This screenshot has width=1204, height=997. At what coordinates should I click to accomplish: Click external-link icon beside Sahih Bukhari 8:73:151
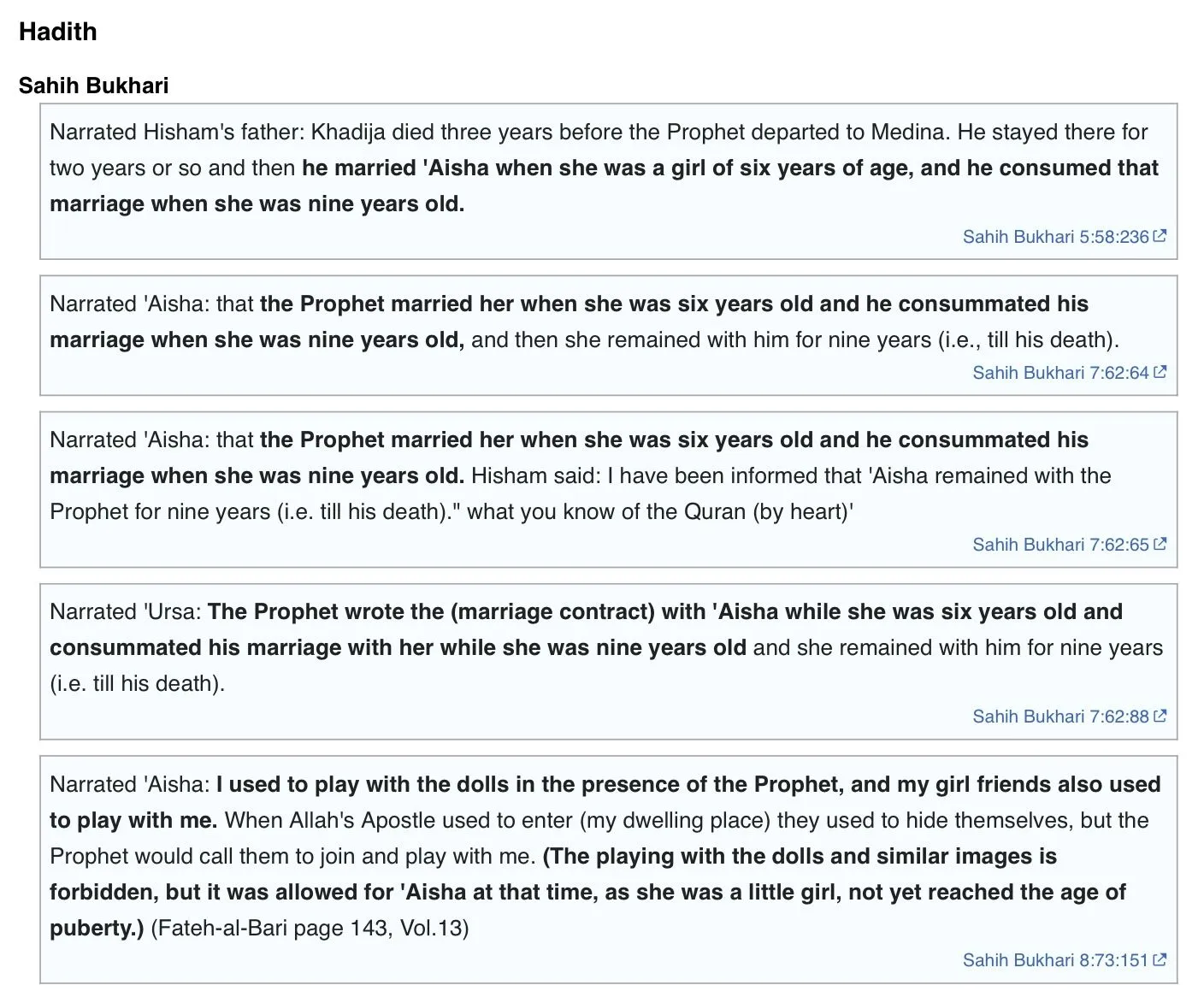(1160, 959)
